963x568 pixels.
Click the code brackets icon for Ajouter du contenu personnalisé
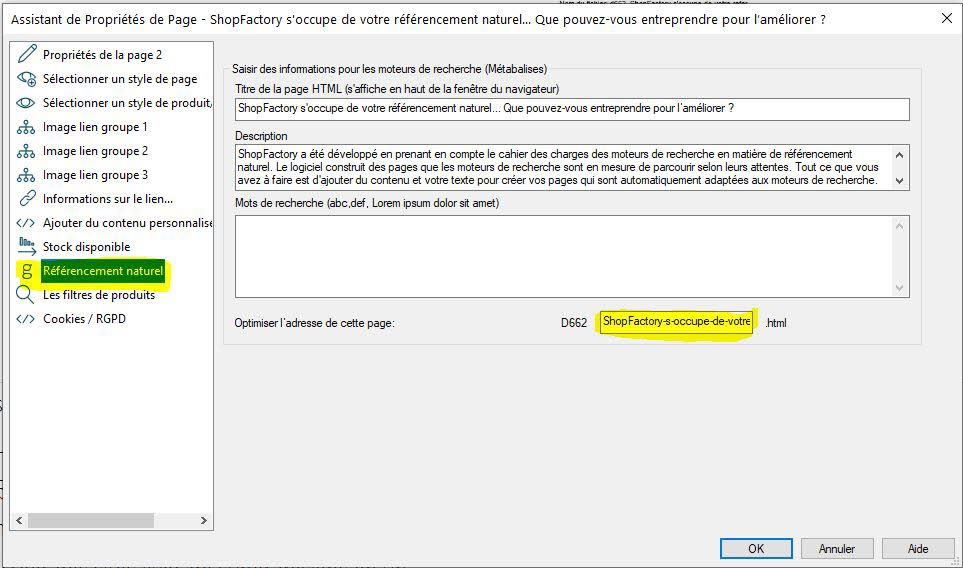(x=26, y=223)
